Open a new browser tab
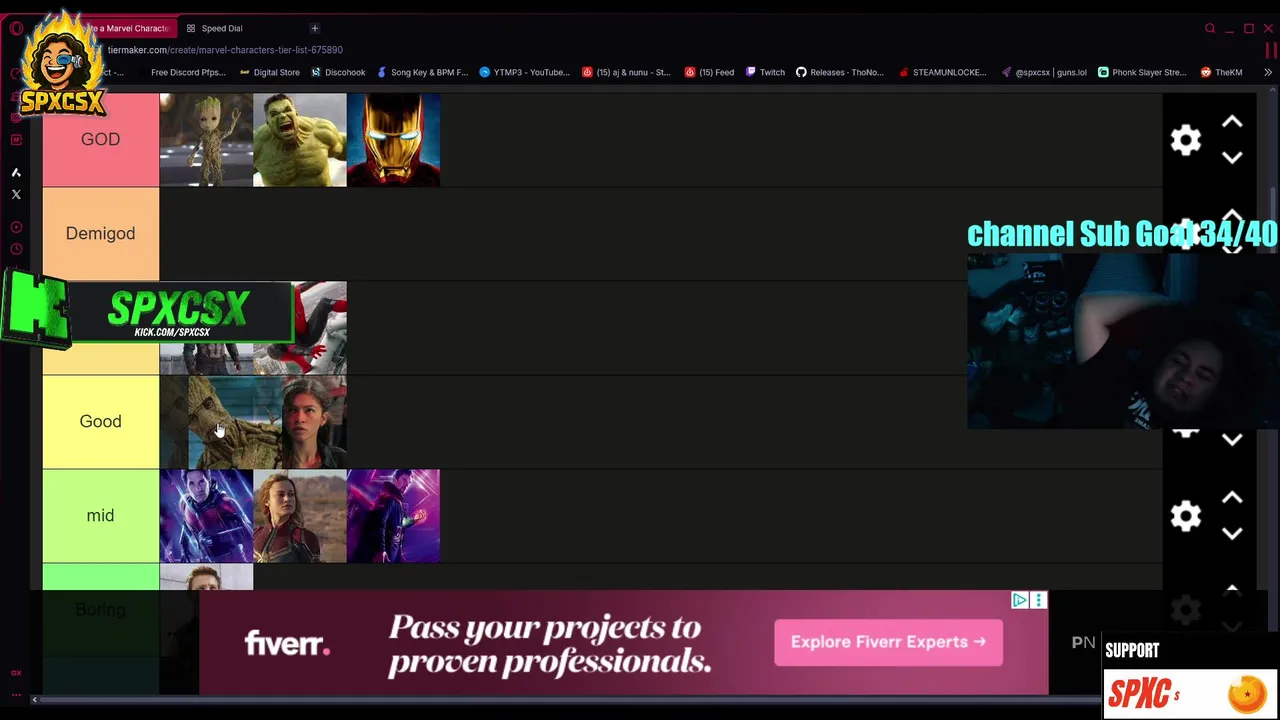1280x720 pixels. (314, 28)
